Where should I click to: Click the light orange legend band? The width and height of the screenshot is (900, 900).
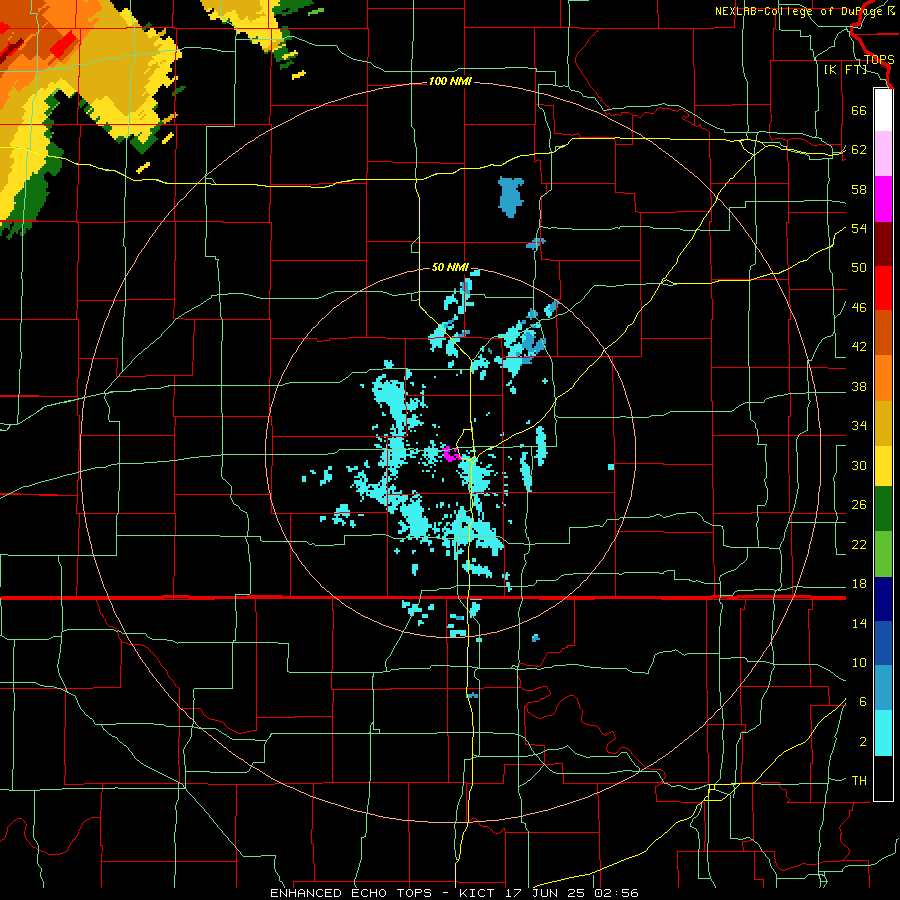click(x=883, y=378)
